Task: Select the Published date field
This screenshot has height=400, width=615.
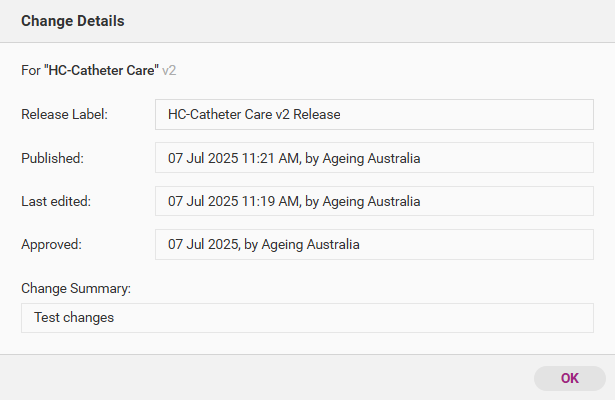Action: pyautogui.click(x=375, y=158)
